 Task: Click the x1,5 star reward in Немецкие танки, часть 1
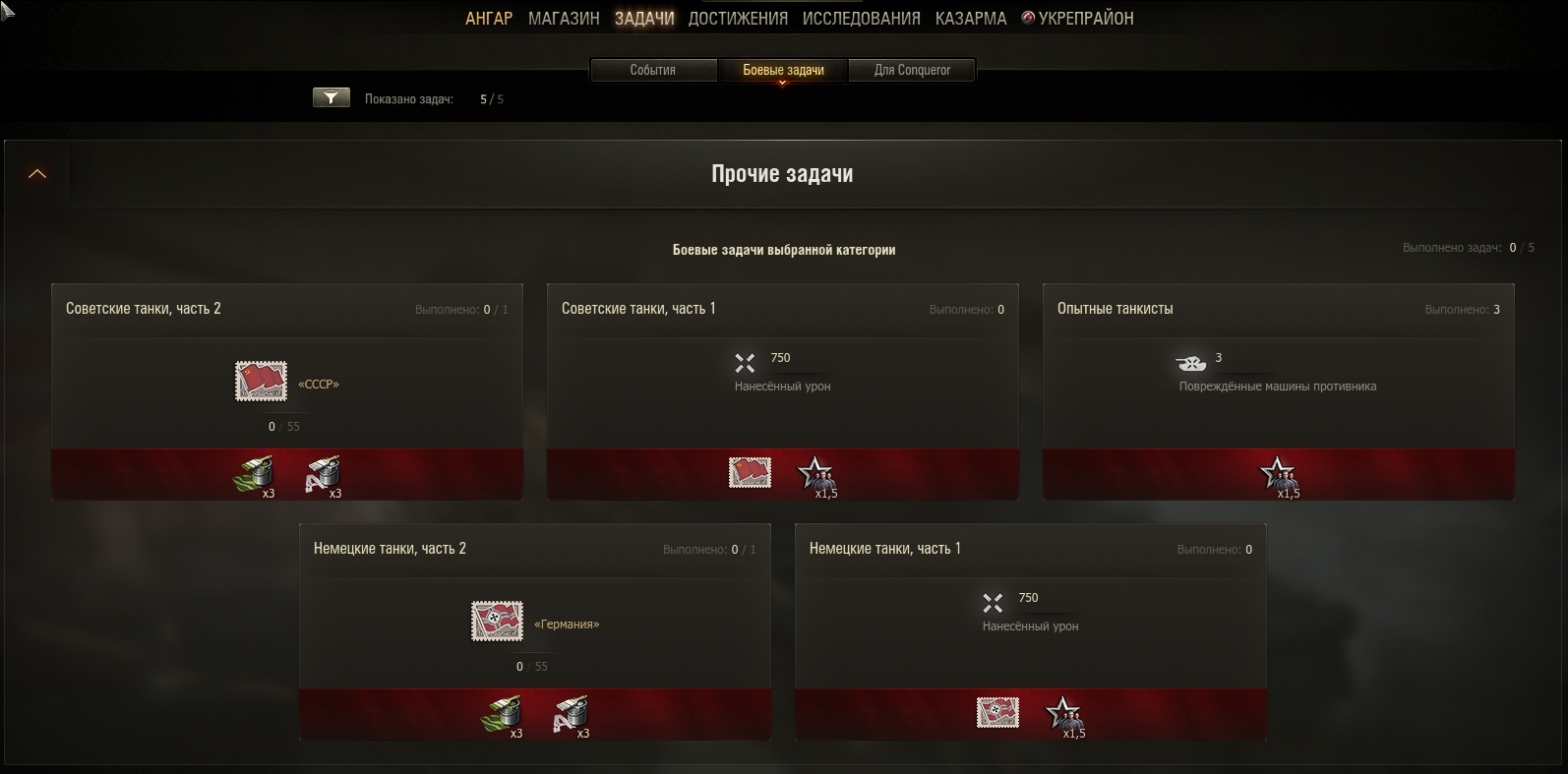1064,716
